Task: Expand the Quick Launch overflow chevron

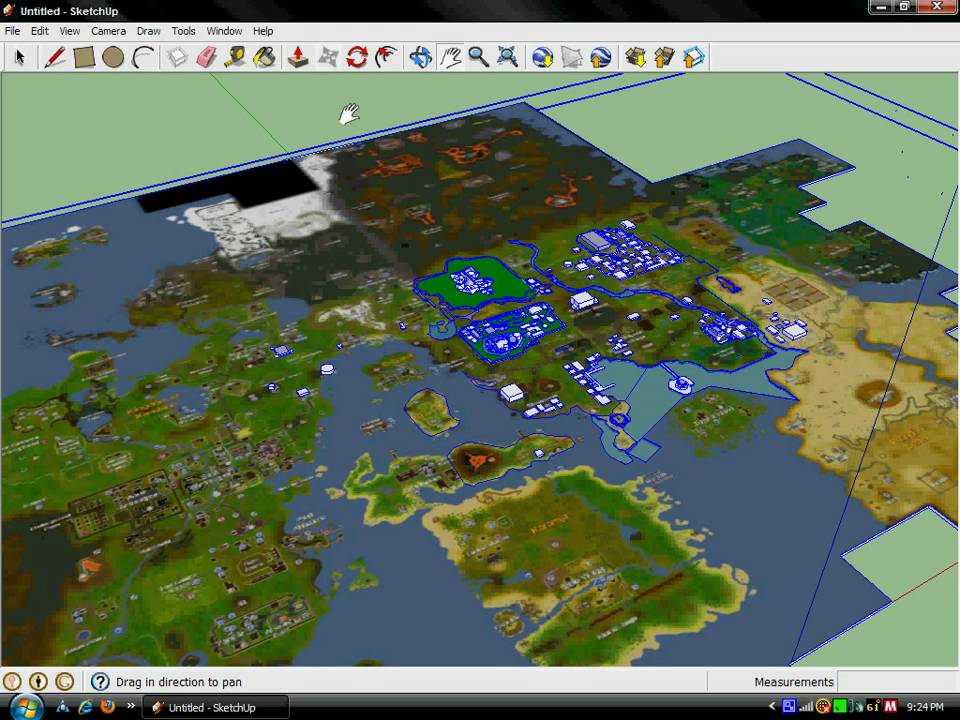Action: [x=130, y=706]
